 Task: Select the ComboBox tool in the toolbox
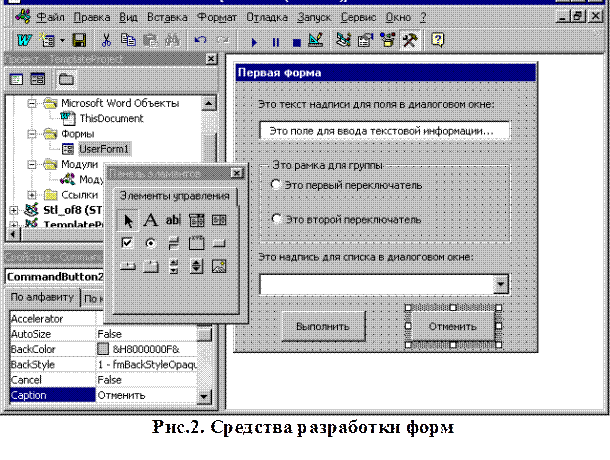[196, 220]
